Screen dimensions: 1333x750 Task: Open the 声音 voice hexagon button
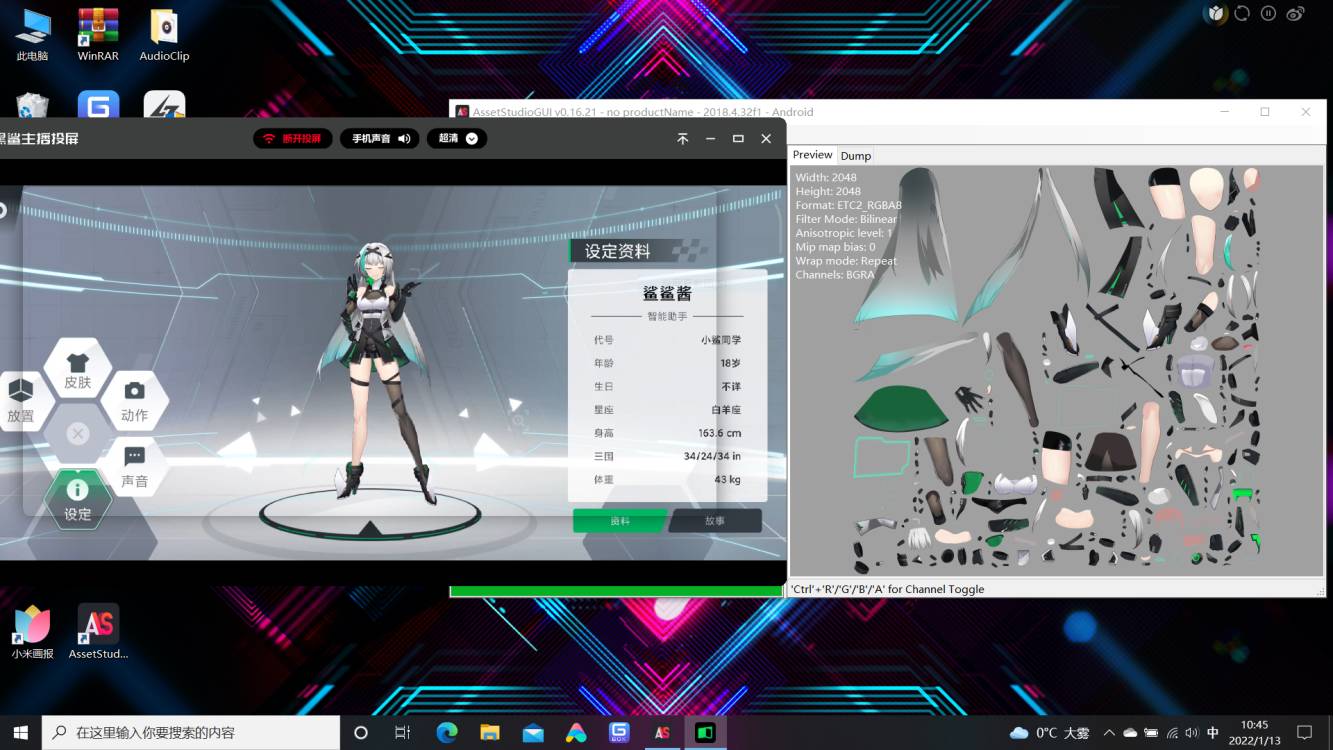point(134,467)
